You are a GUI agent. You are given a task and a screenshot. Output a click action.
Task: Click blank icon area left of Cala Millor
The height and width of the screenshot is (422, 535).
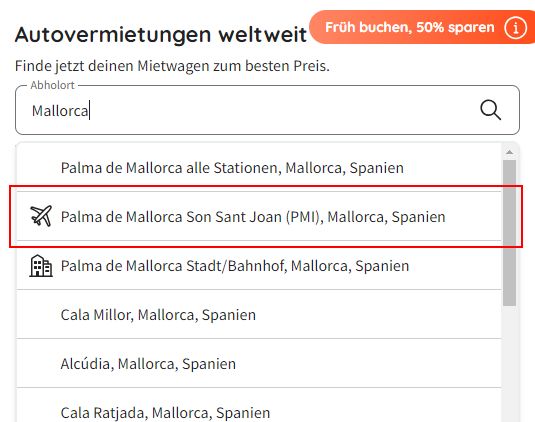click(41, 315)
